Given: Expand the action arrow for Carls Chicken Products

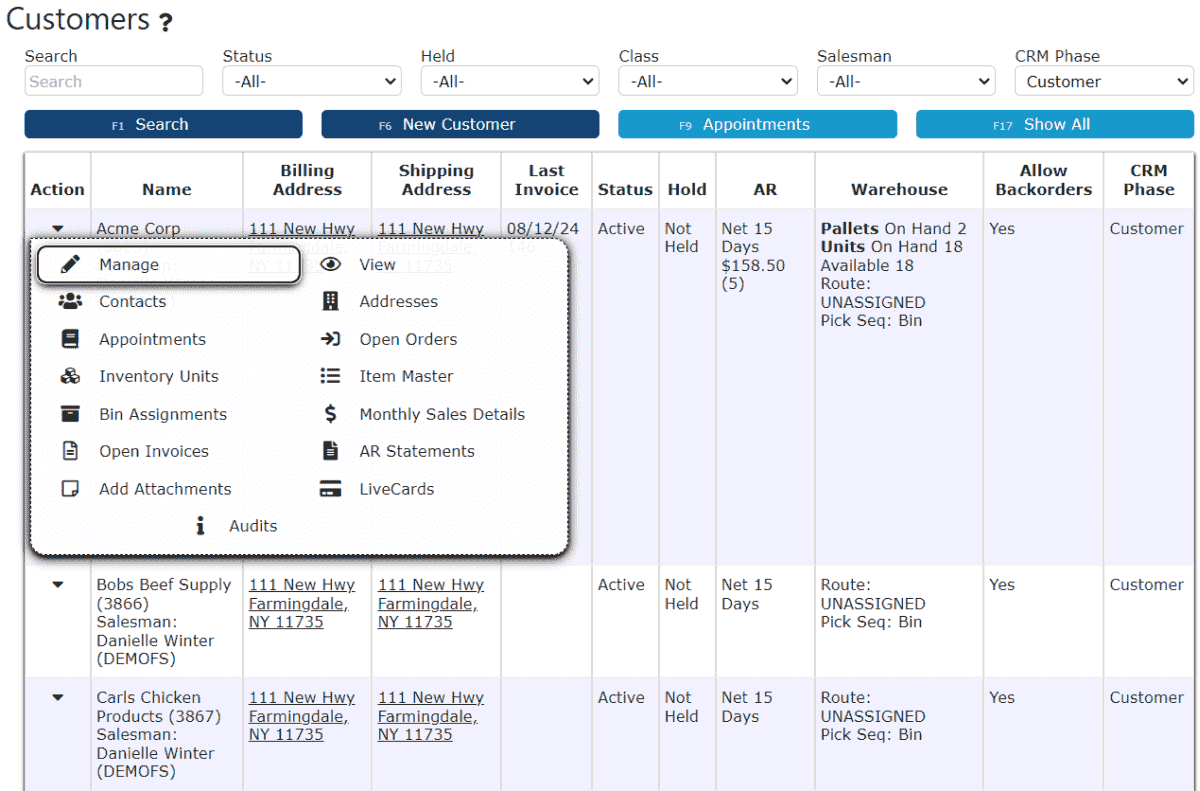Looking at the screenshot, I should 58,697.
